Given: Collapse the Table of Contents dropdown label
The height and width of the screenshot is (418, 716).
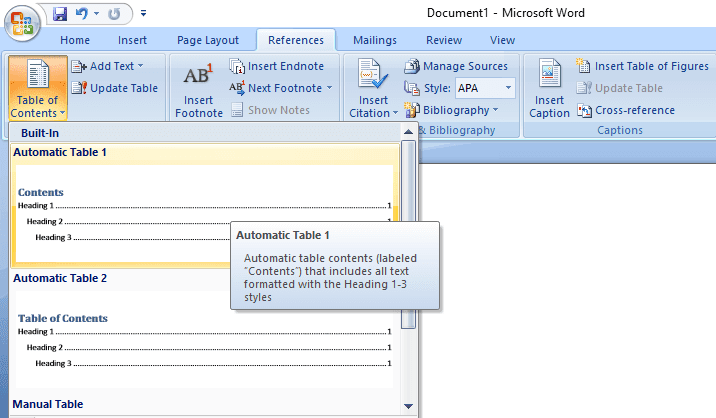Looking at the screenshot, I should (37, 106).
